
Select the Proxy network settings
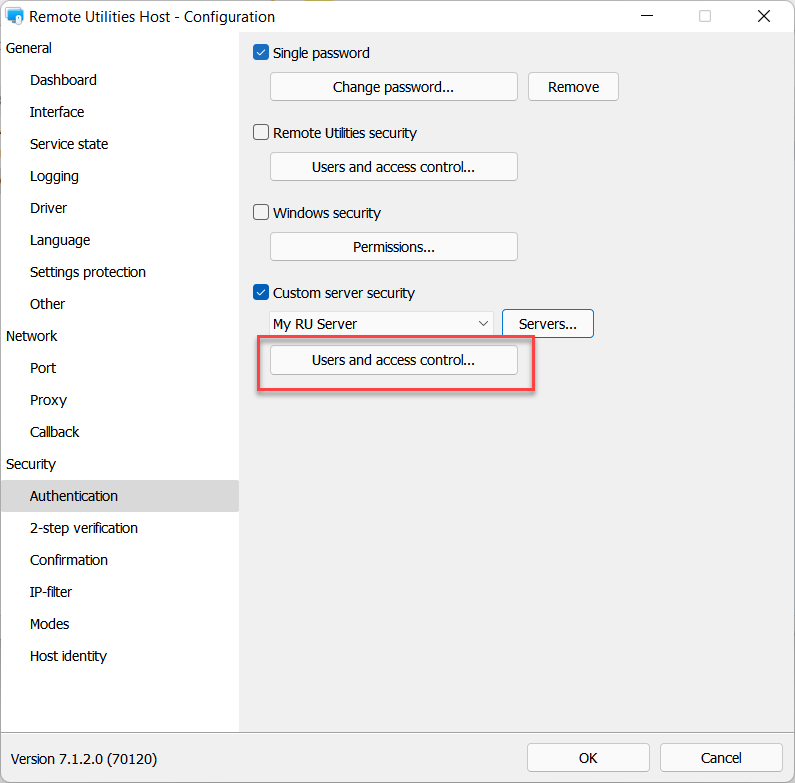coord(48,400)
